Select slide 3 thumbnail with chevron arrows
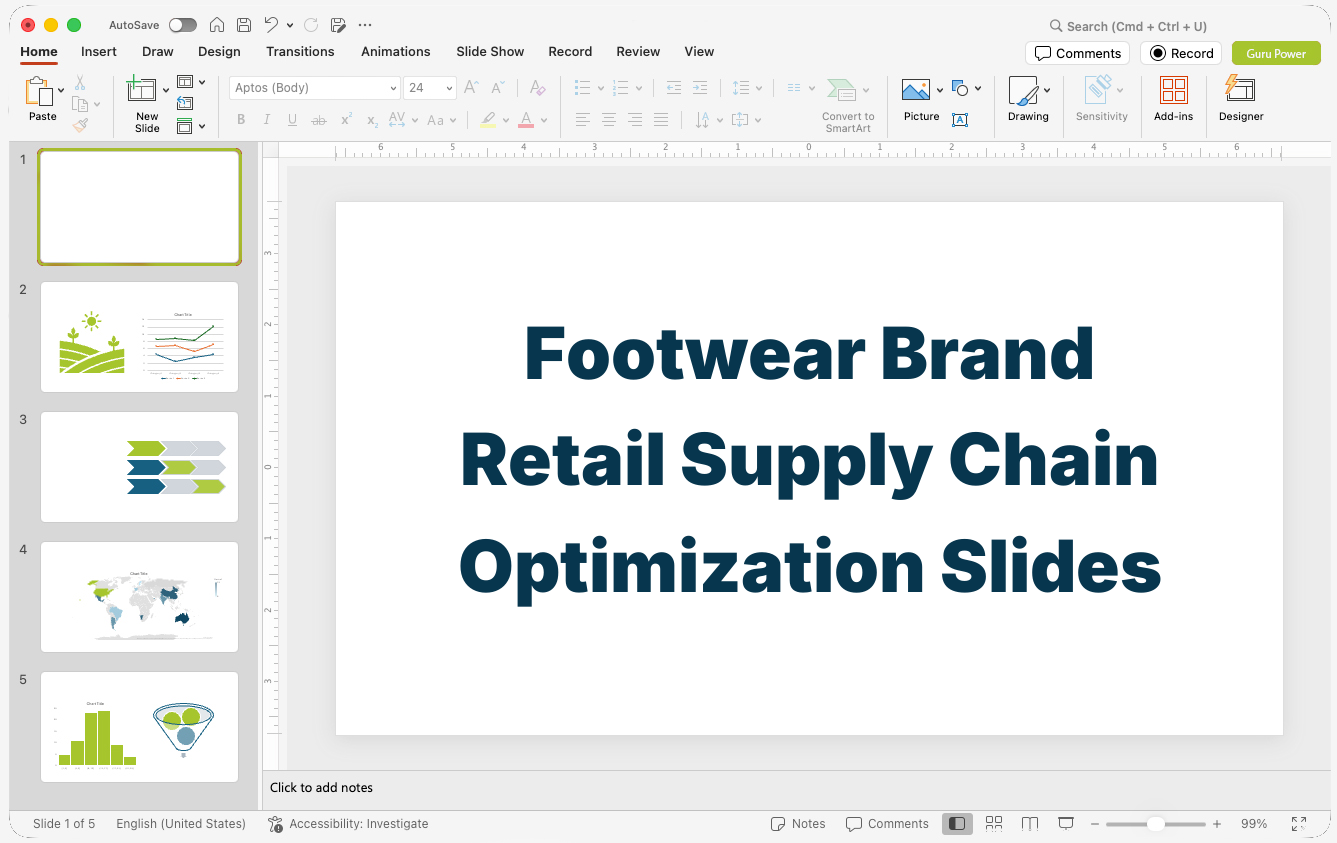This screenshot has width=1337, height=843. tap(139, 467)
